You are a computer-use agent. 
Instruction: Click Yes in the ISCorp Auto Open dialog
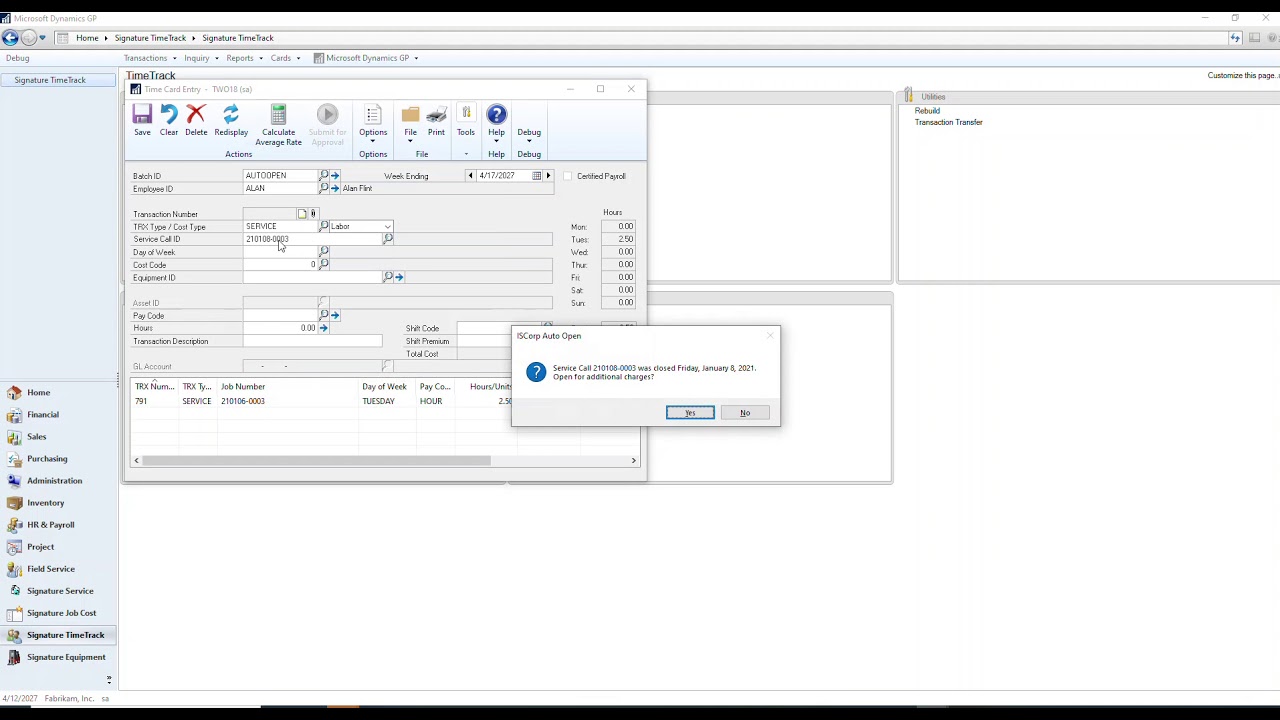click(x=690, y=413)
